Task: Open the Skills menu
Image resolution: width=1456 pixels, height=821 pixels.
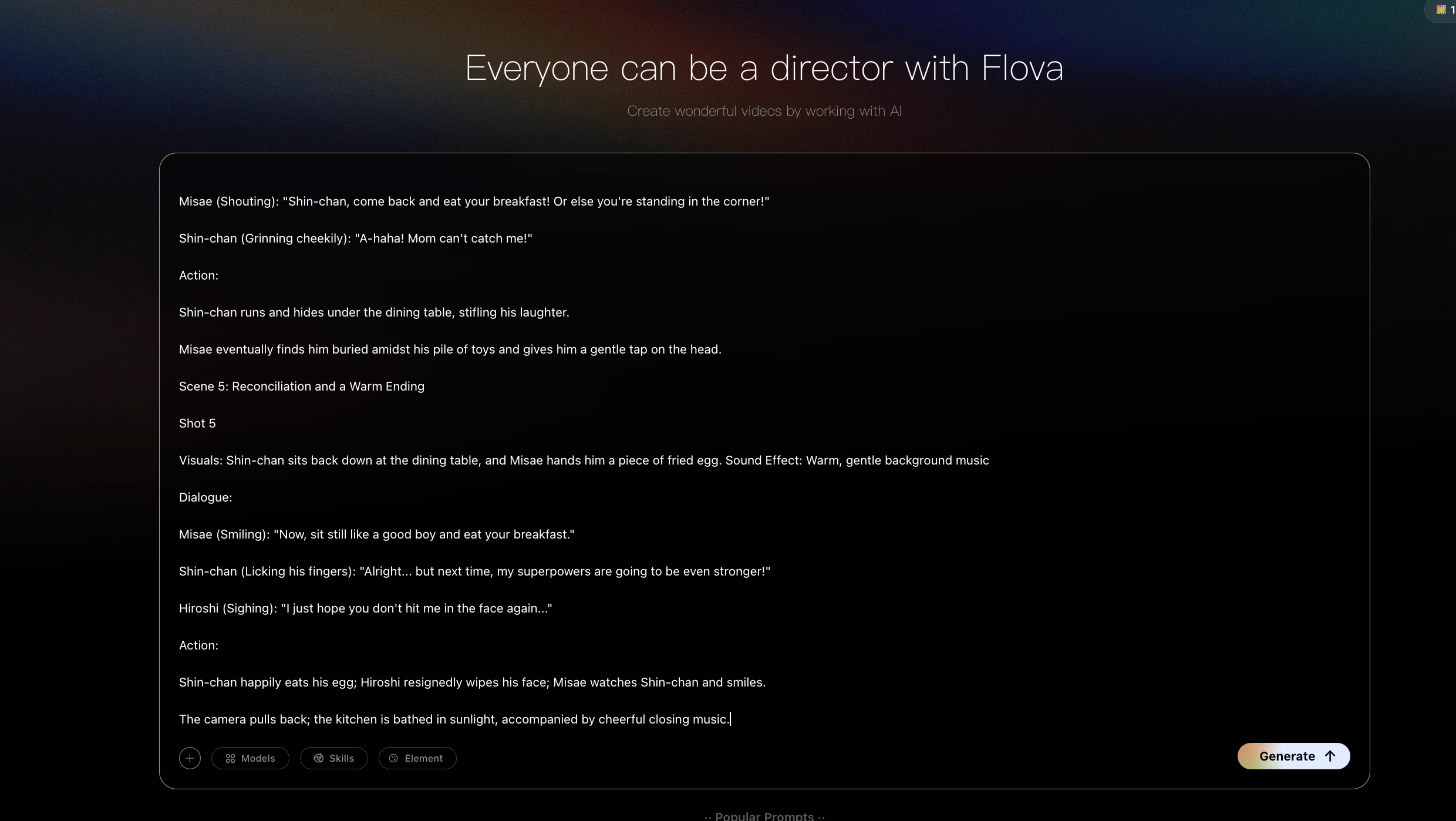Action: click(334, 758)
